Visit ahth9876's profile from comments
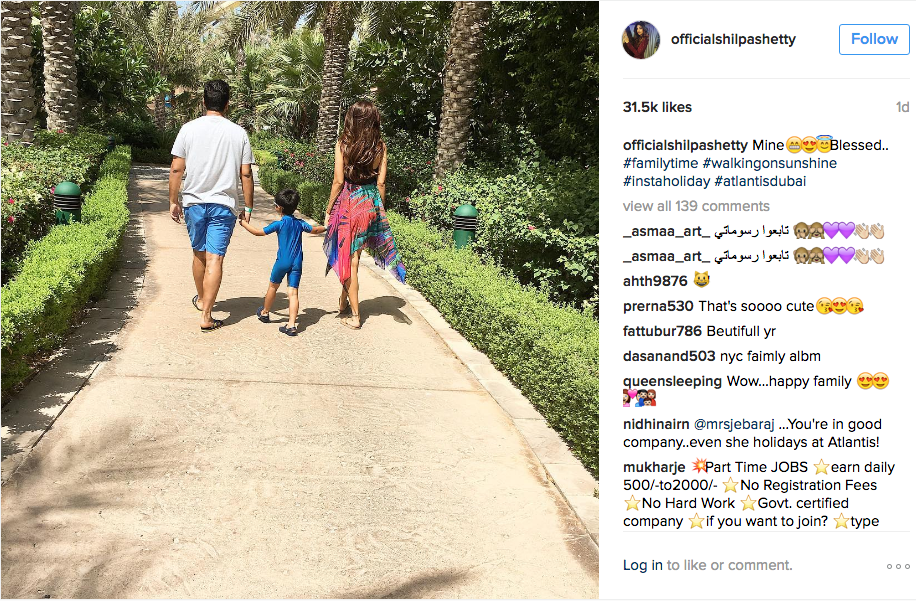916x601 pixels. 655,281
